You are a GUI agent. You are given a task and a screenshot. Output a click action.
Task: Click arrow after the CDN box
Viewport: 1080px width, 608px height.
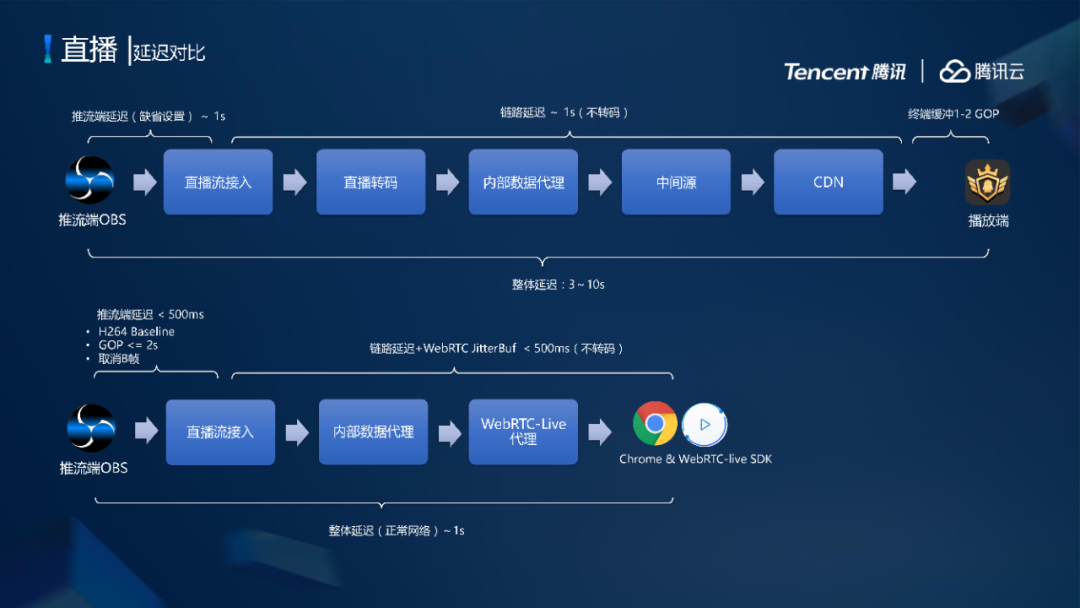pyautogui.click(x=904, y=182)
